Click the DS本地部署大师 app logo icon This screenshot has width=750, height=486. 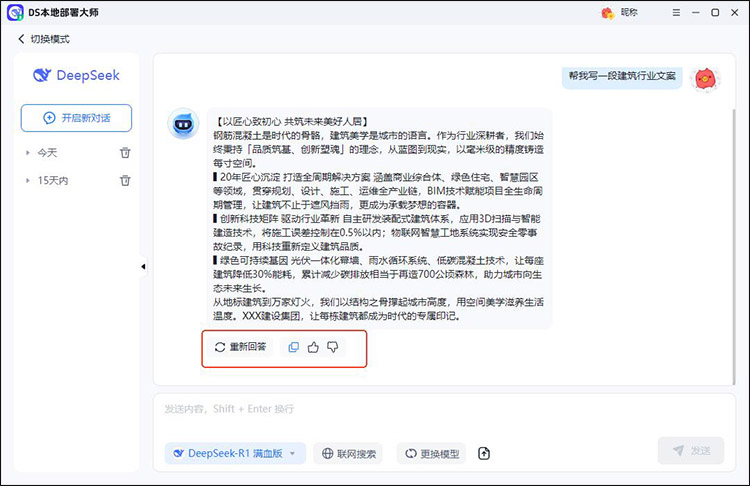pos(15,12)
